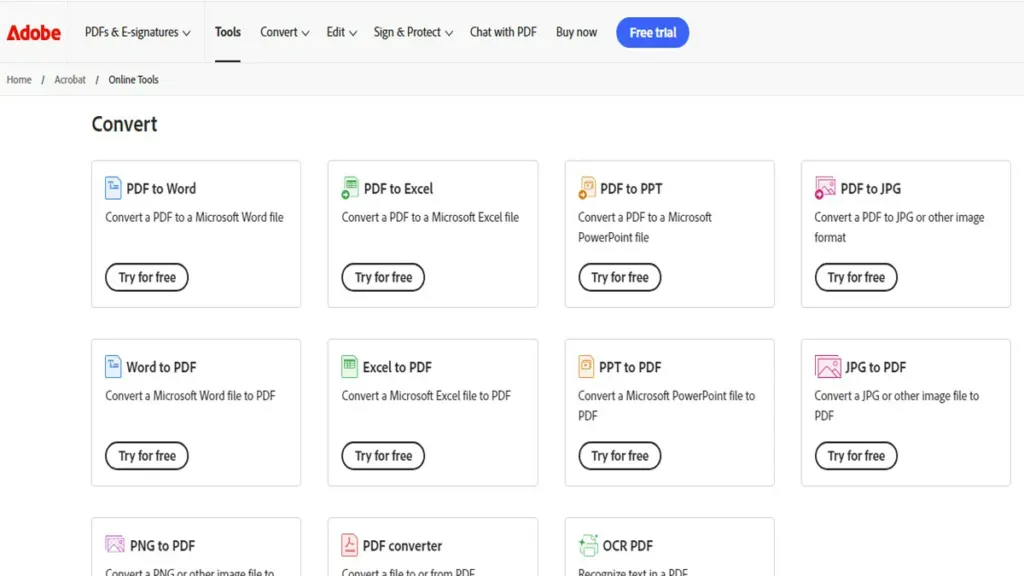Expand Sign & Protect dropdown
Viewport: 1024px width, 576px height.
tap(413, 32)
